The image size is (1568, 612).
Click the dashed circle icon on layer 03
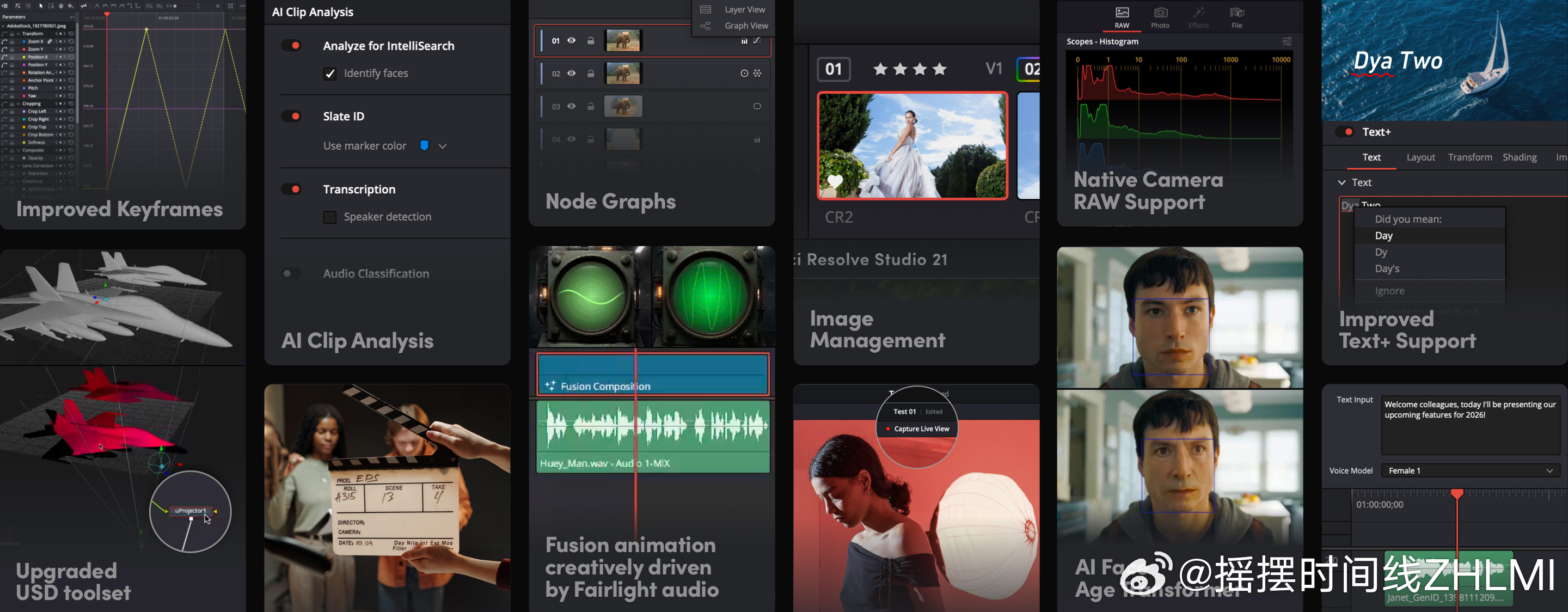coord(757,107)
